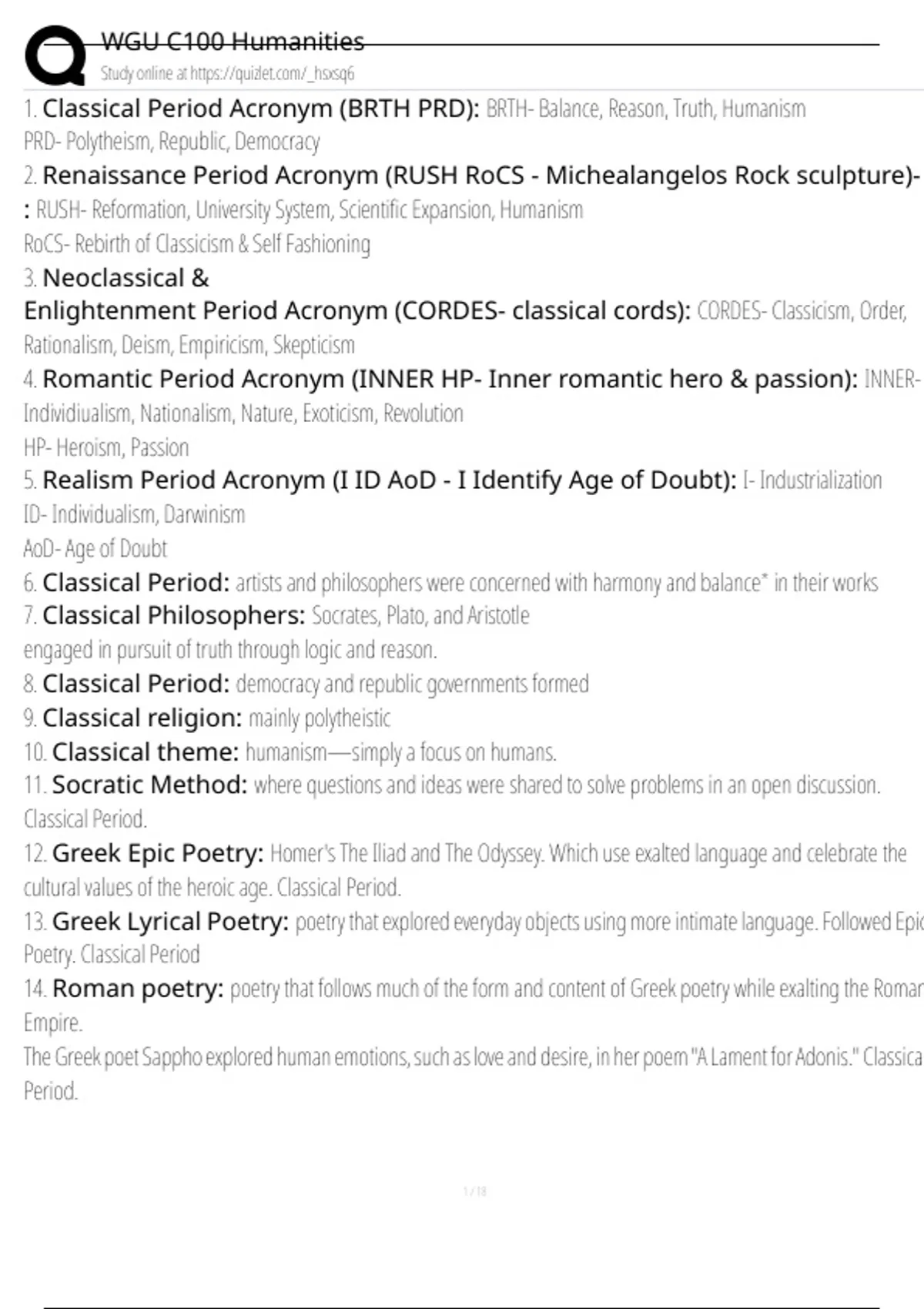Select the Neoclassical & Enlightenment Period Acronym term
This screenshot has height=1309, width=924.
tap(357, 310)
